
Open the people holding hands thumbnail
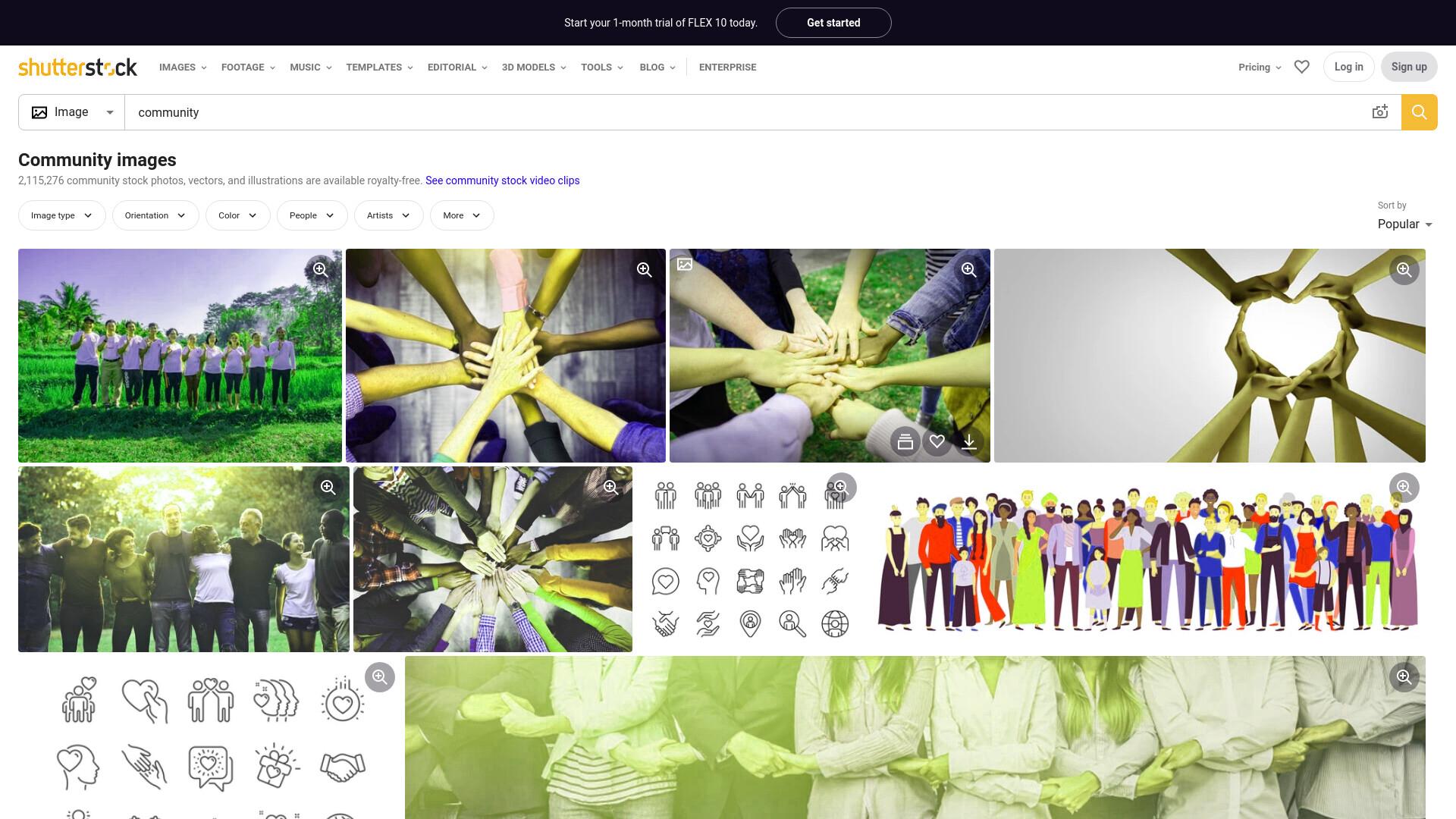pyautogui.click(x=915, y=737)
